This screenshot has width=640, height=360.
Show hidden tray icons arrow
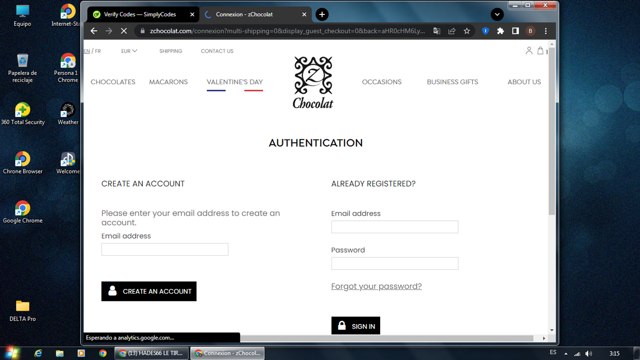tap(566, 353)
